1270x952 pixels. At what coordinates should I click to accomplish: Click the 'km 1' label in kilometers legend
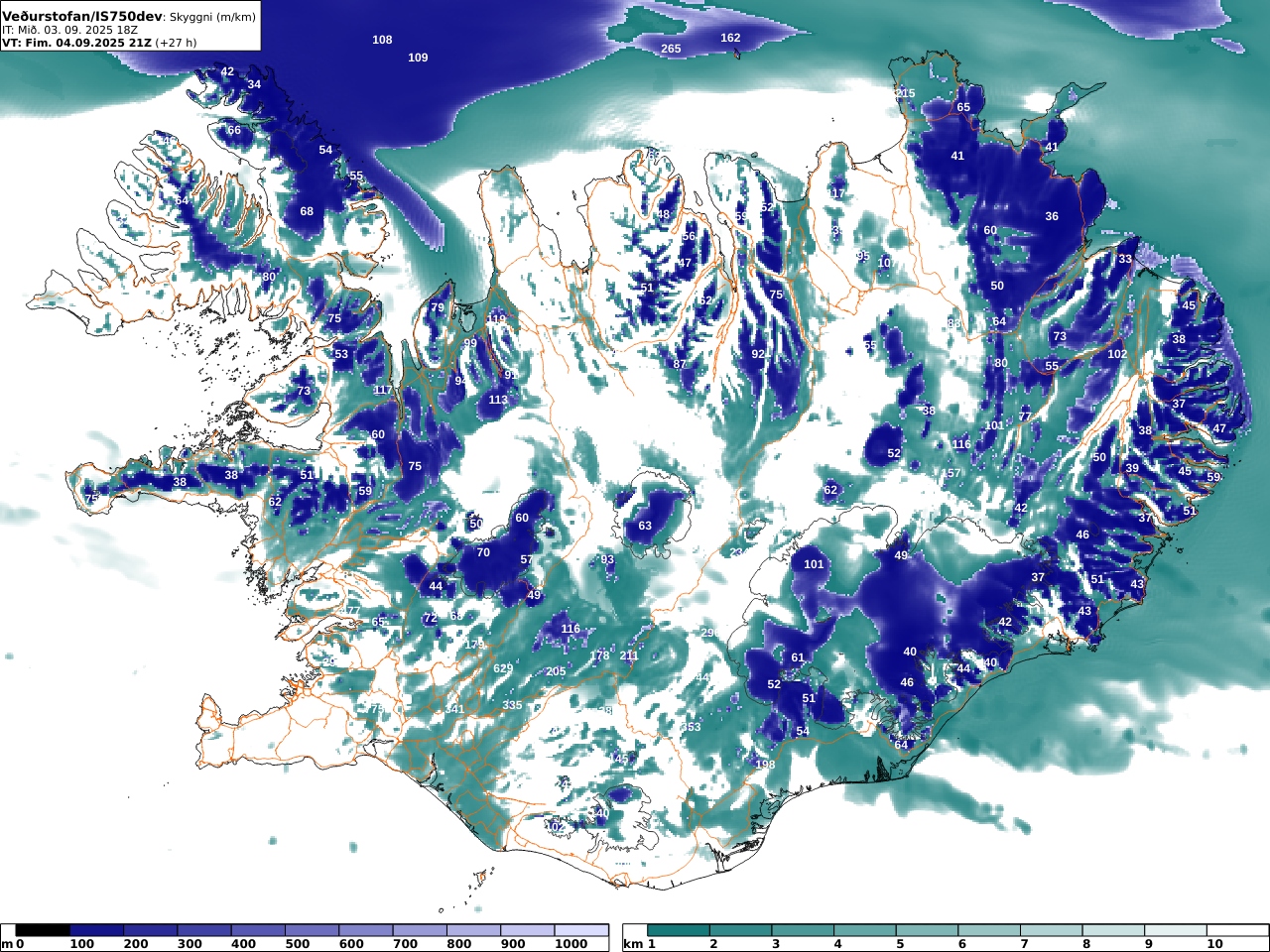click(x=640, y=944)
